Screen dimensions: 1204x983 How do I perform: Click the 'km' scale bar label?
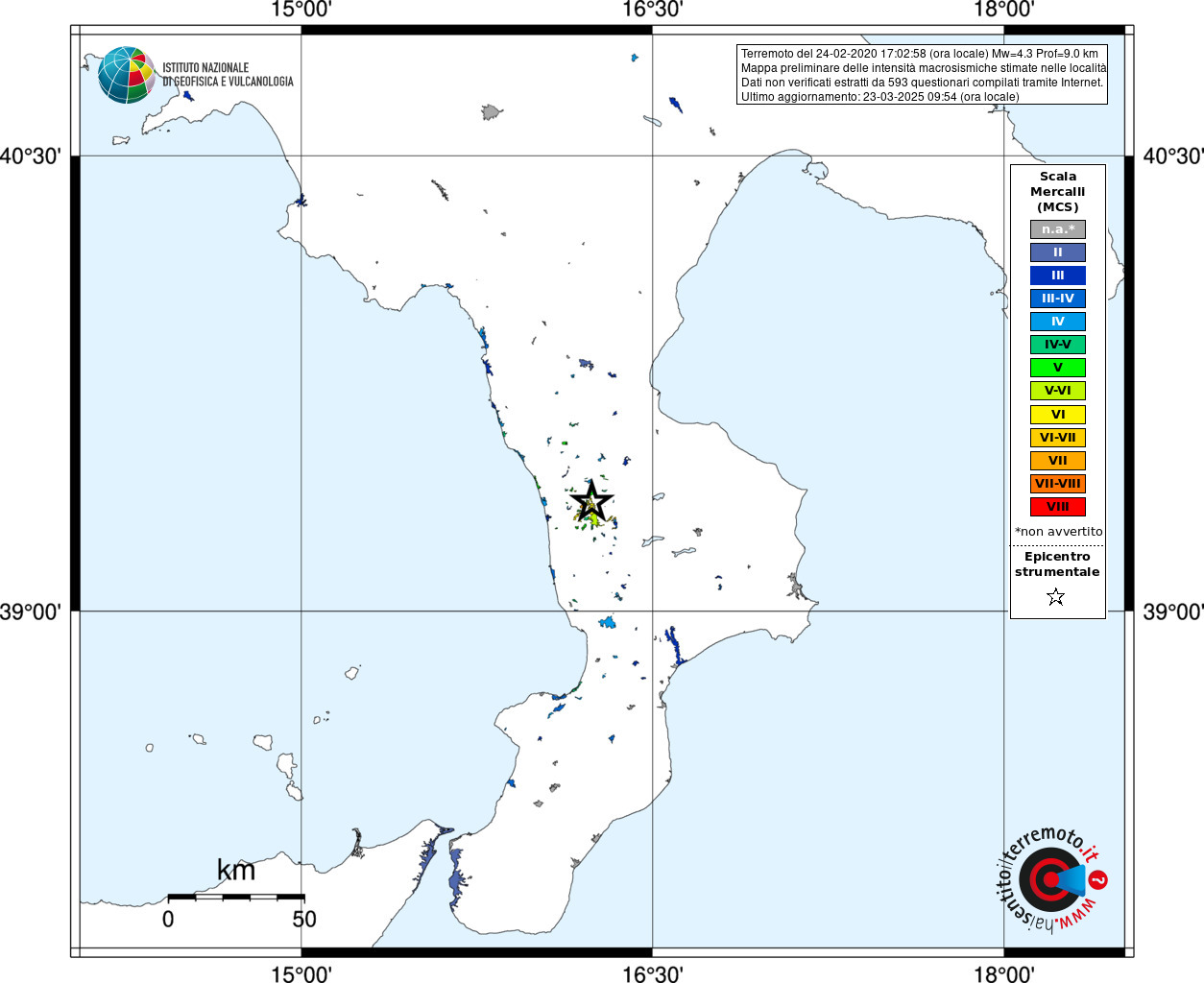coord(236,870)
